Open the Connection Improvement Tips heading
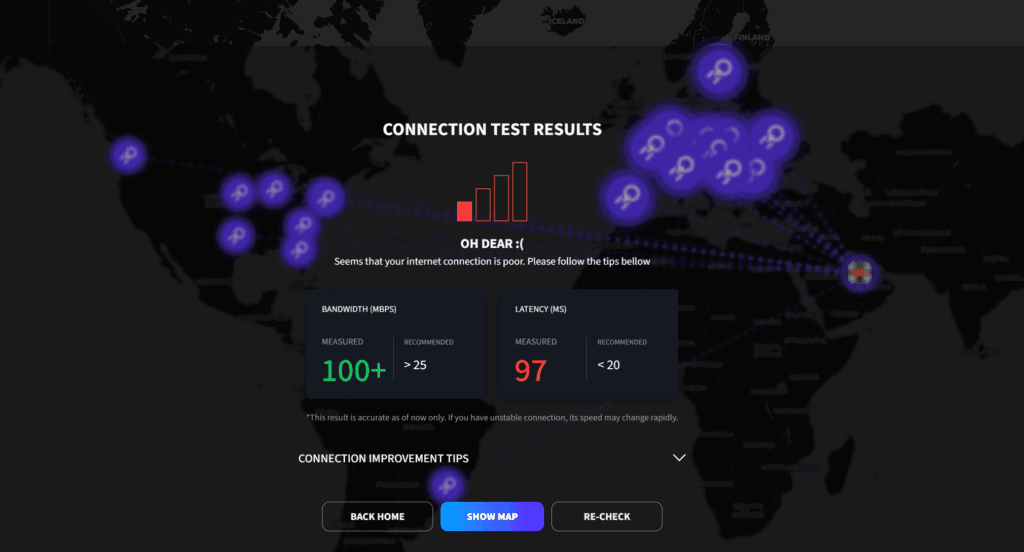Viewport: 1024px width, 552px height. [x=383, y=459]
